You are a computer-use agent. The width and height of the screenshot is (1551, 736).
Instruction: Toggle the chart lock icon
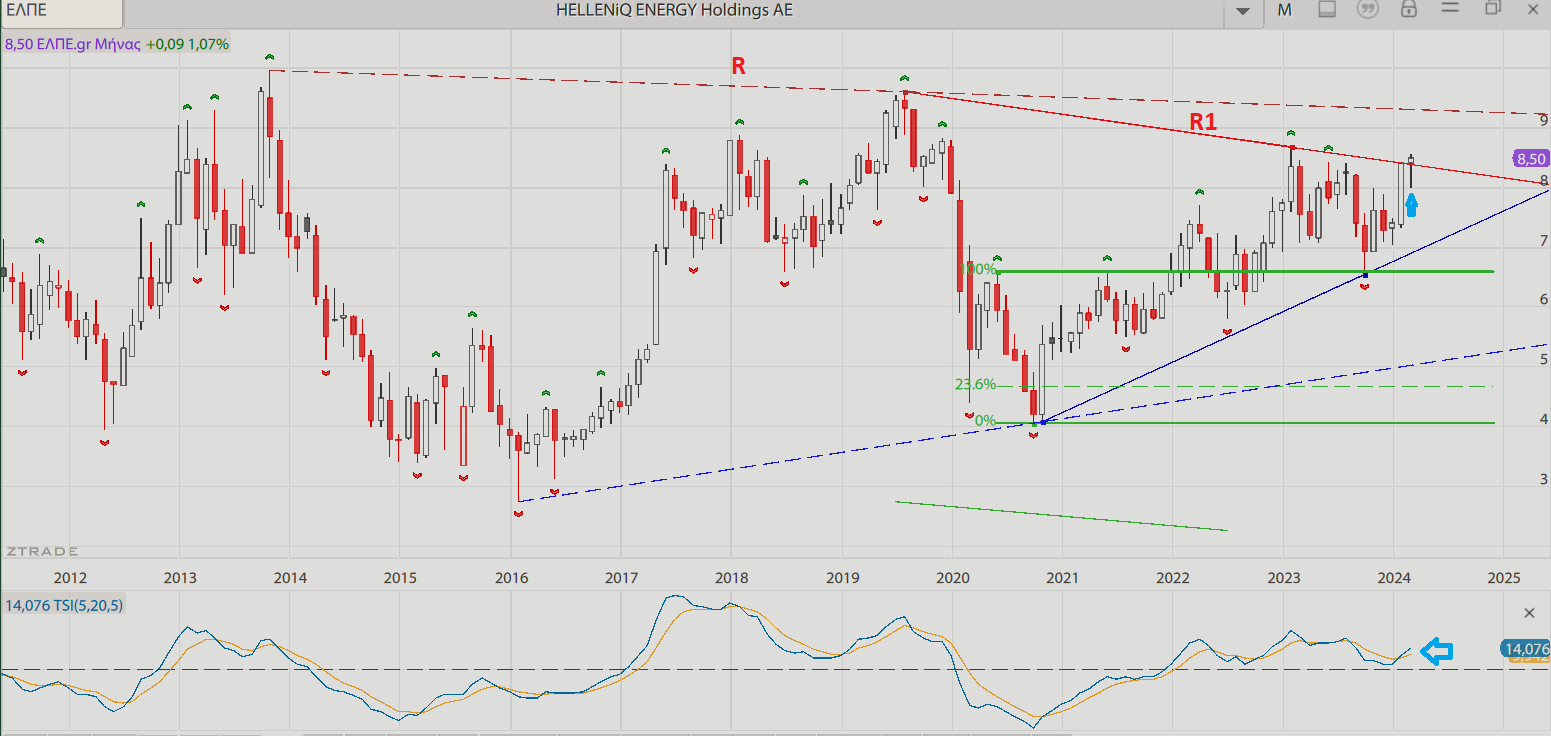[x=1408, y=9]
